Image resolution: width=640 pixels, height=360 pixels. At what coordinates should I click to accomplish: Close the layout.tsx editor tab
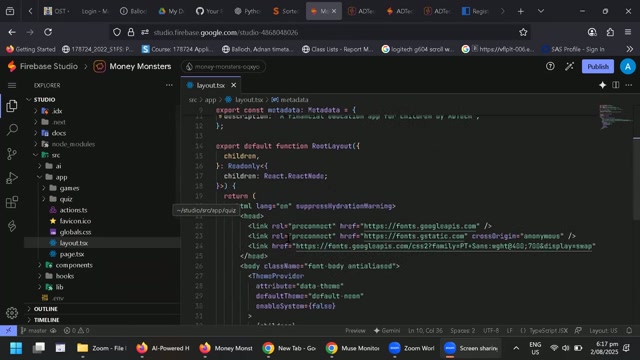[233, 85]
